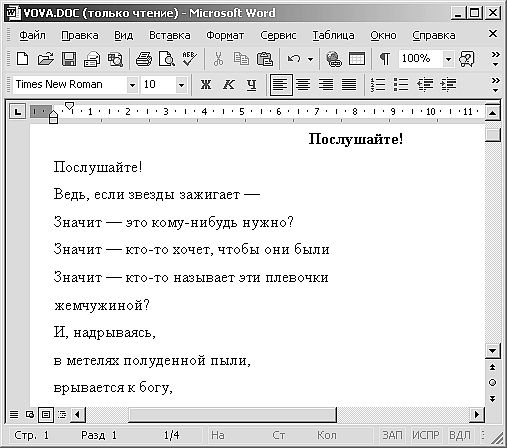Screen dimensions: 507x448
Task: Open Print Preview
Action: pos(166,59)
